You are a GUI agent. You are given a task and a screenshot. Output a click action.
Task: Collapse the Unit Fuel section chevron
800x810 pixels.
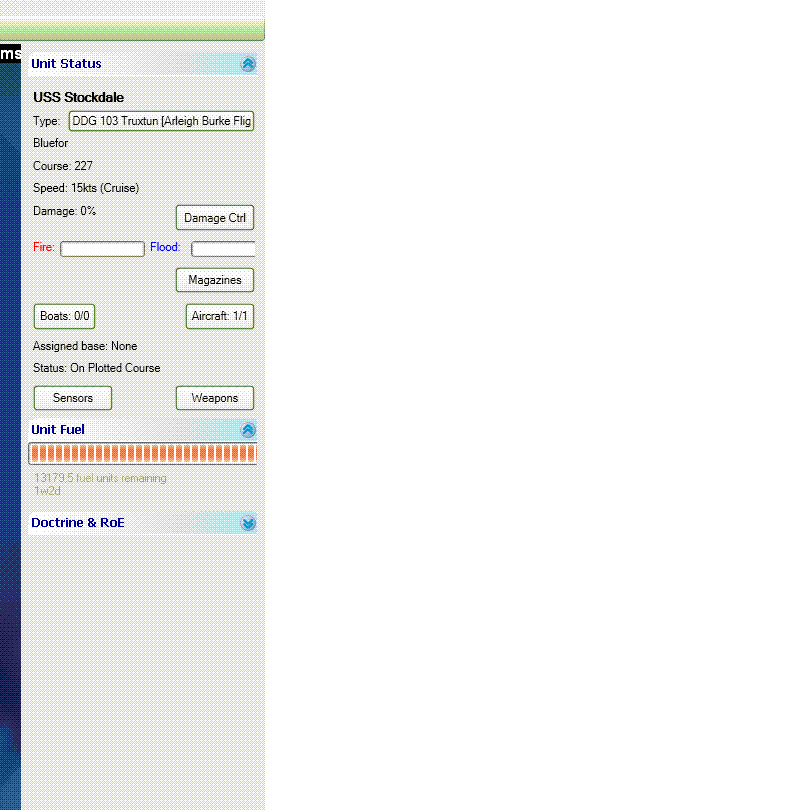[x=248, y=430]
